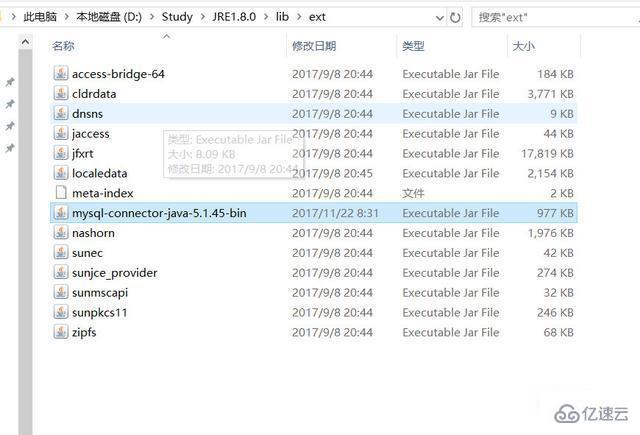Select the cldrdata jar icon
Viewport: 640px width, 435px height.
(60, 94)
